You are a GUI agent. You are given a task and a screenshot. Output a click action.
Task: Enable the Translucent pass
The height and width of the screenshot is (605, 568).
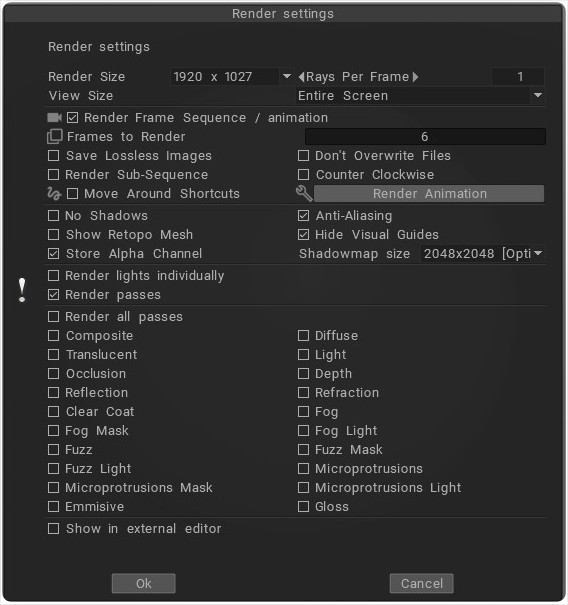pyautogui.click(x=54, y=354)
